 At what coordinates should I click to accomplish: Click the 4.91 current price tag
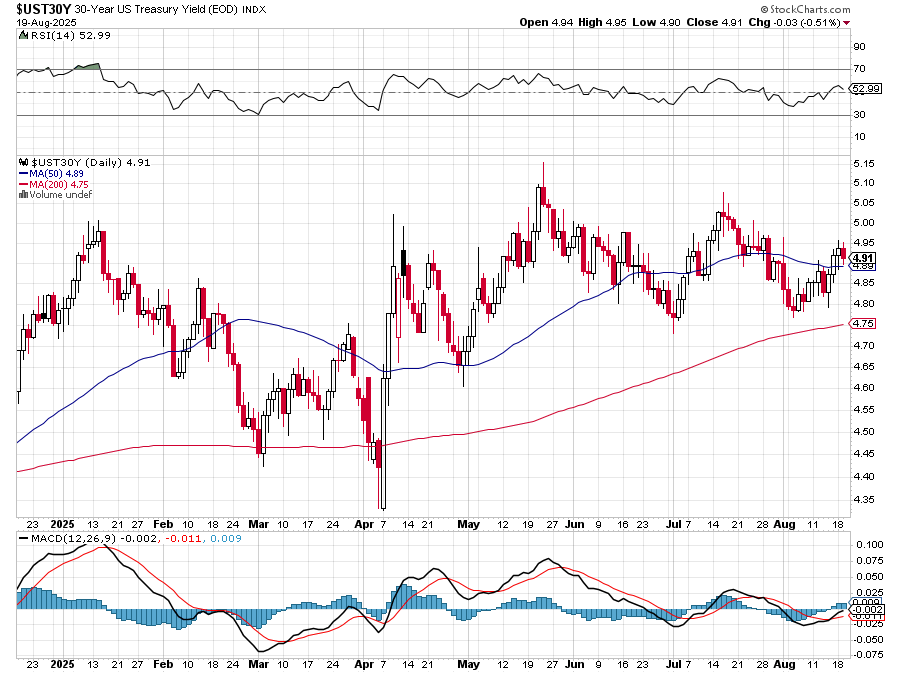(863, 257)
